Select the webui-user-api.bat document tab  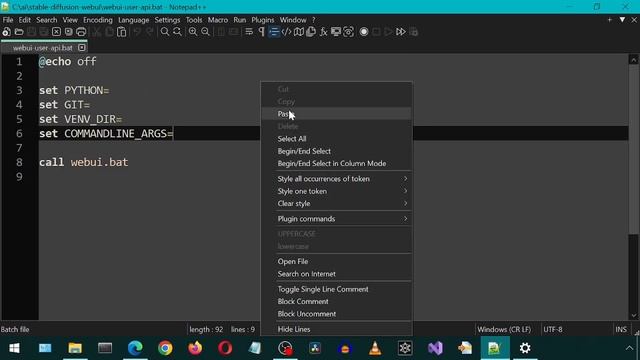click(42, 48)
